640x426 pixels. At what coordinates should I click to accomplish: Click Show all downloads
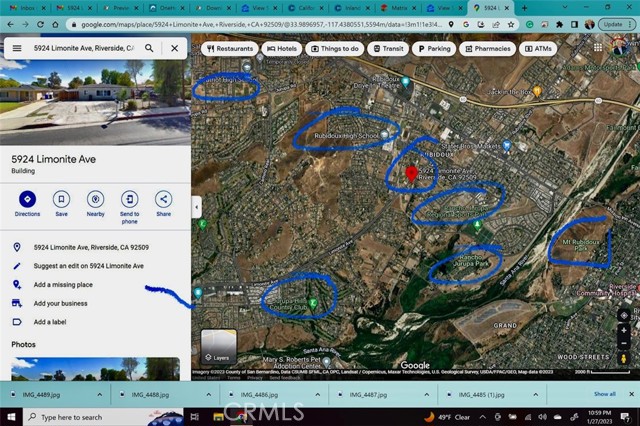604,394
